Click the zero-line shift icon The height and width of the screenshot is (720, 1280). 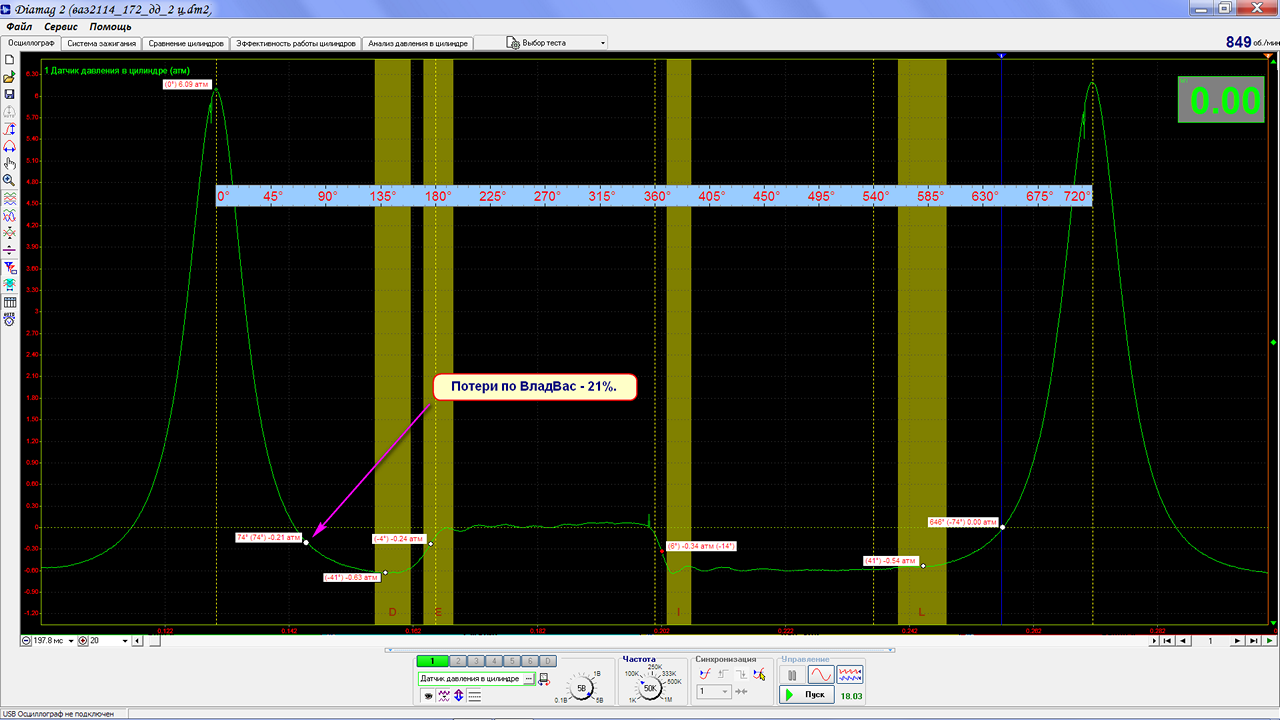(9, 250)
